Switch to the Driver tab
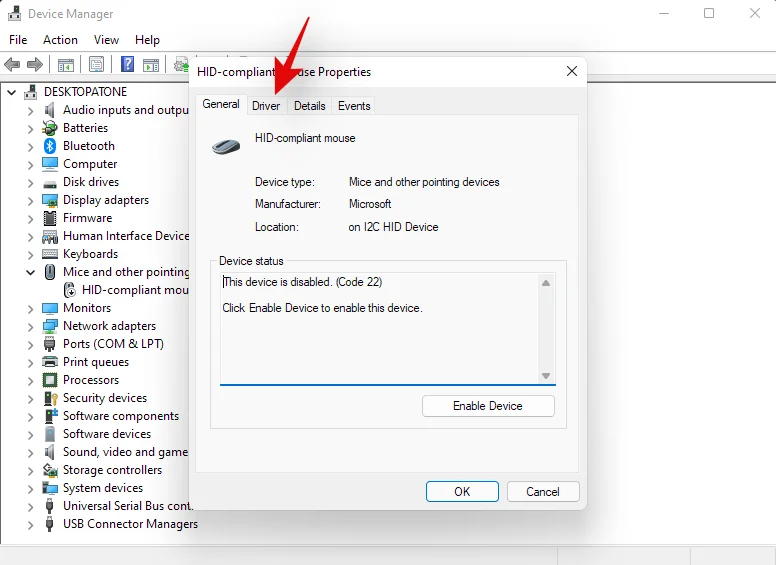 pos(266,106)
